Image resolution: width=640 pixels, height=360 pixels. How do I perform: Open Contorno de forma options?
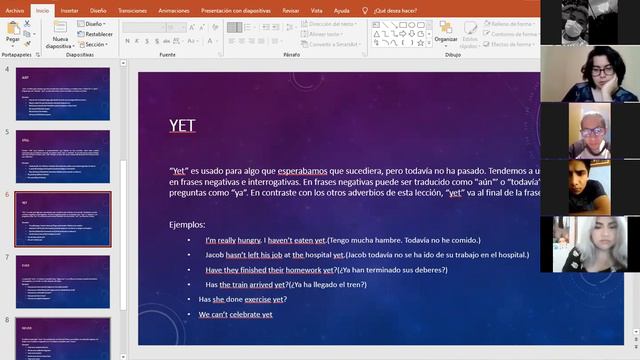tap(510, 34)
